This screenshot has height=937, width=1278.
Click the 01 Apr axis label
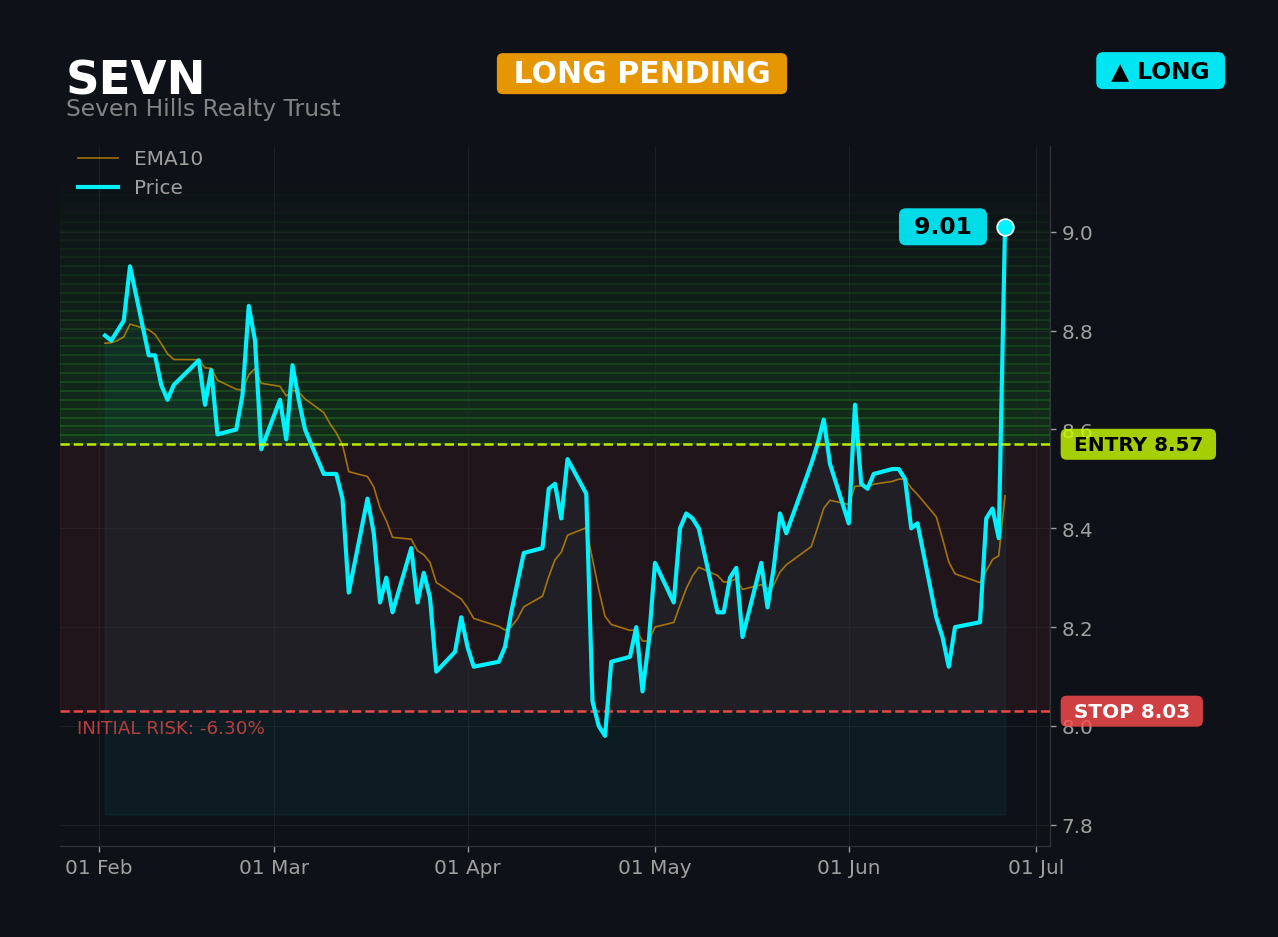(468, 868)
